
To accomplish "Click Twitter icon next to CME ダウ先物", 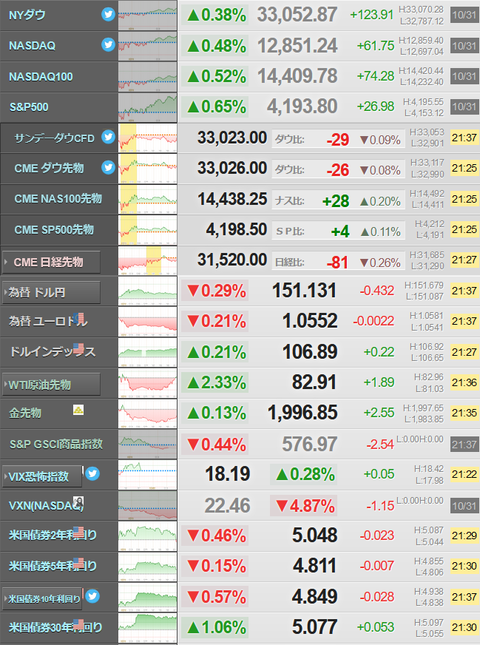I will click(x=108, y=167).
